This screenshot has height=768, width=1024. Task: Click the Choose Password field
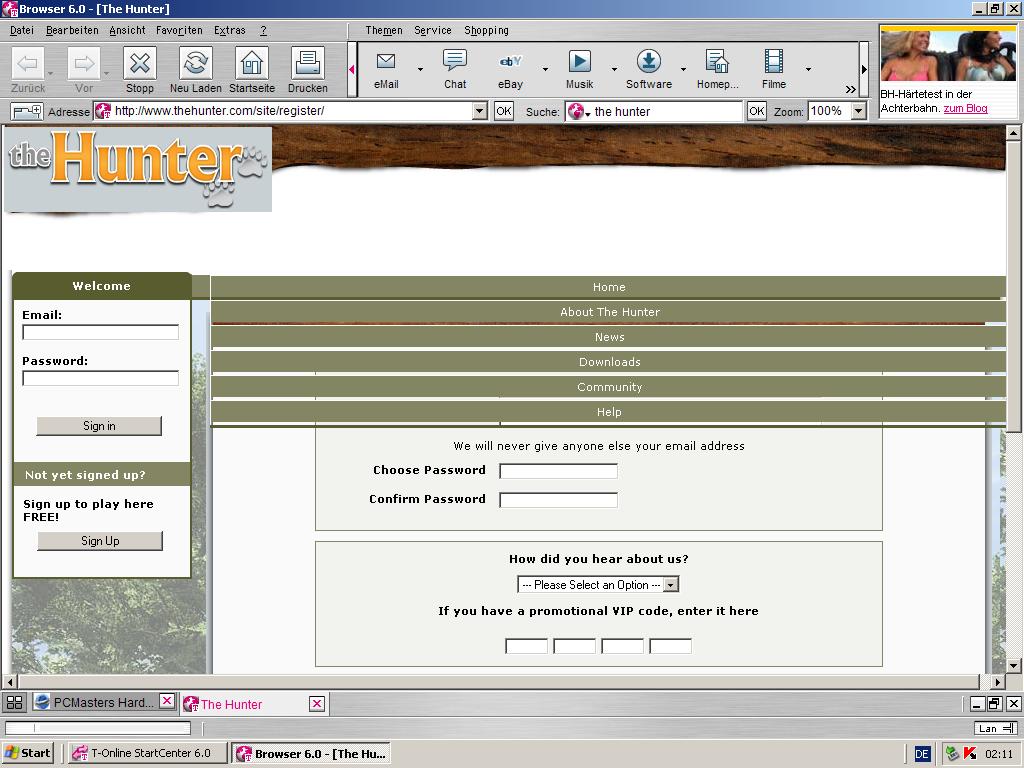pyautogui.click(x=558, y=471)
